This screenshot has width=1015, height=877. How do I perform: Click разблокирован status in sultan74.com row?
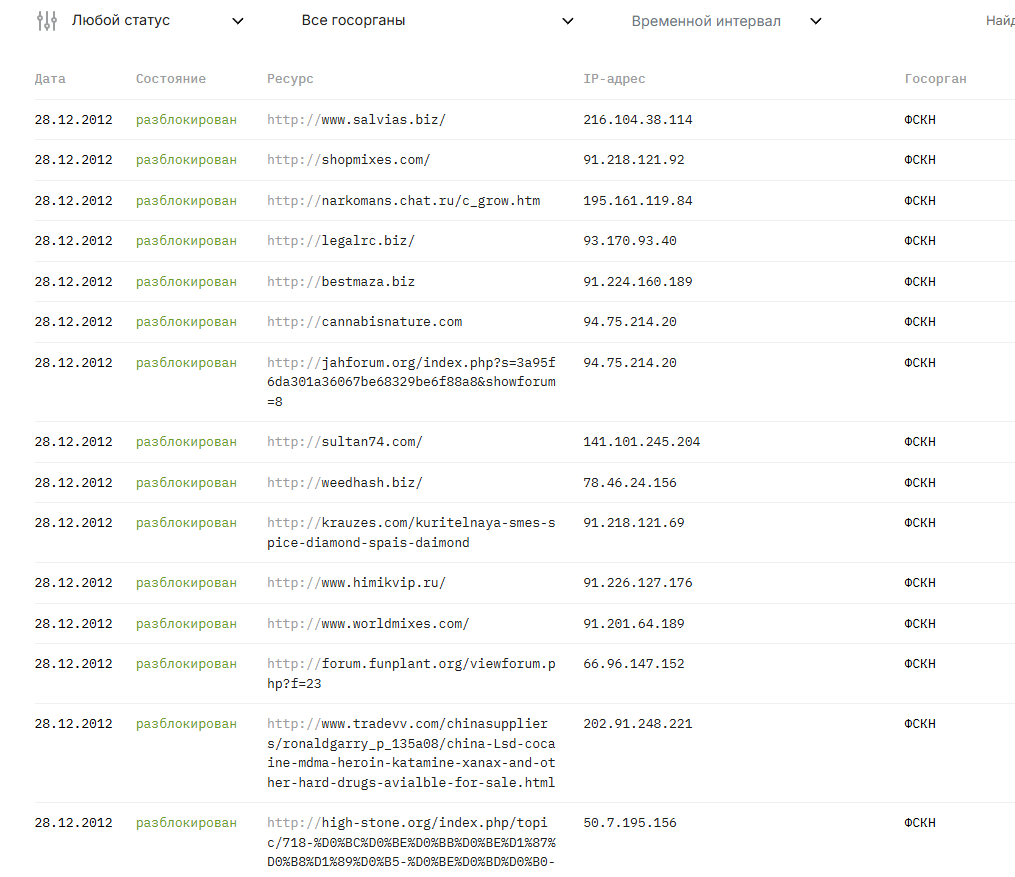[186, 442]
